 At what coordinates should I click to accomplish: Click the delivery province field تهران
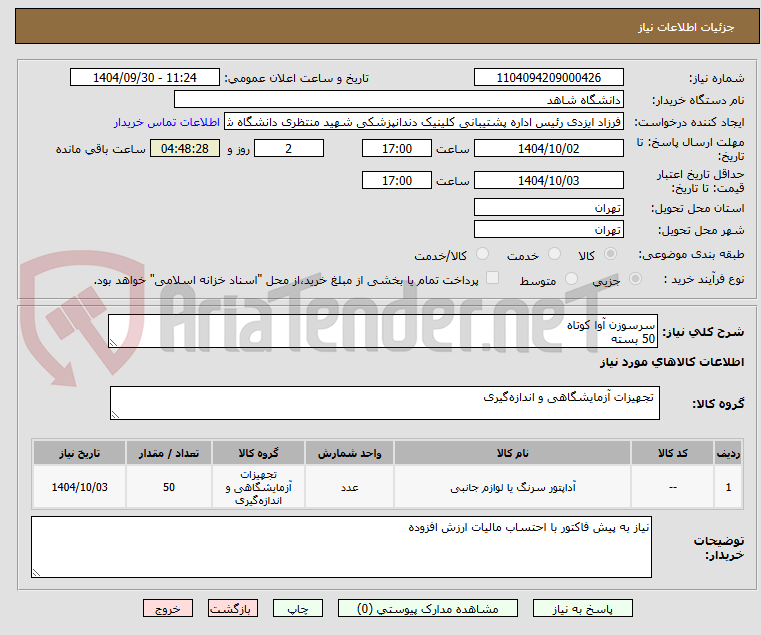point(548,207)
